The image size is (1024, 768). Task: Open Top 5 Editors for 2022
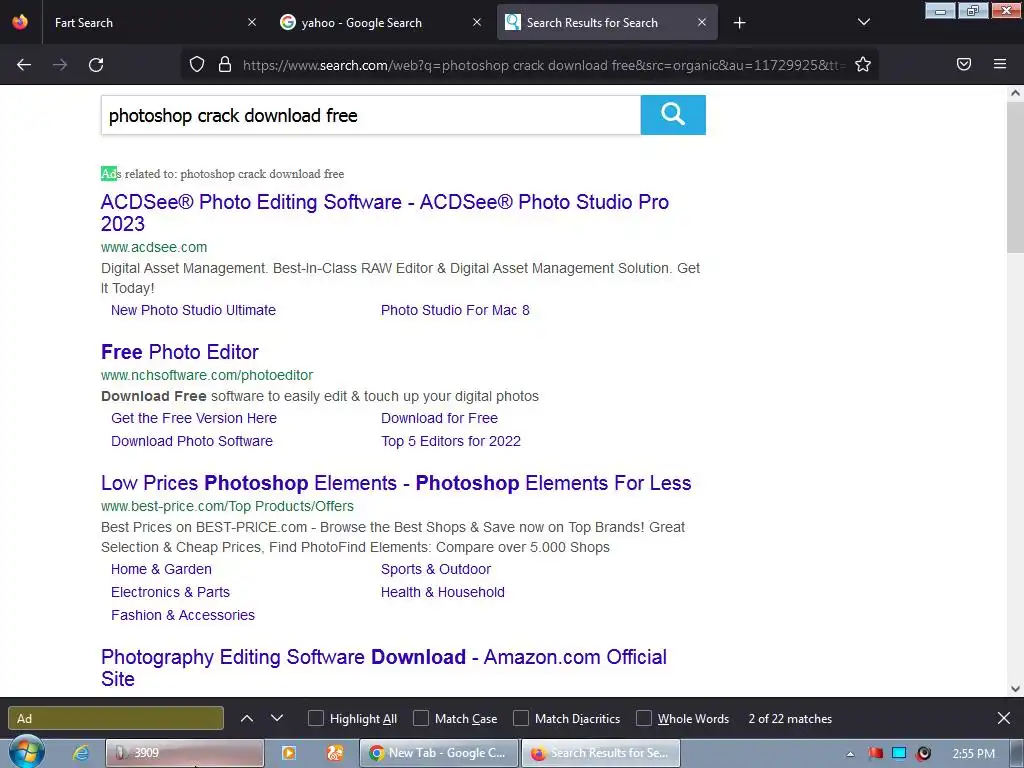(x=451, y=441)
